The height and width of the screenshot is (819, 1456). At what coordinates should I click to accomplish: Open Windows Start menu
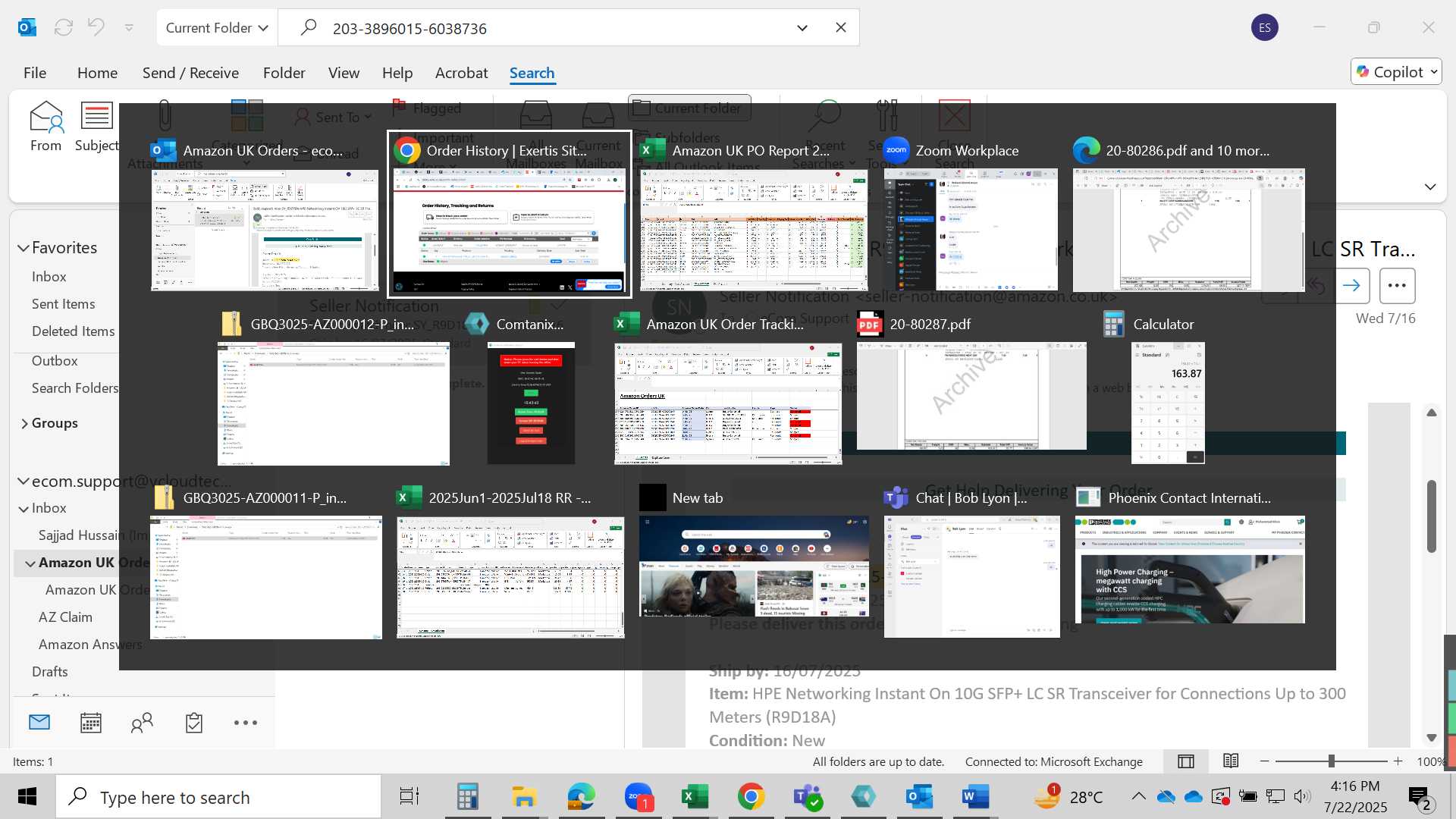click(27, 797)
